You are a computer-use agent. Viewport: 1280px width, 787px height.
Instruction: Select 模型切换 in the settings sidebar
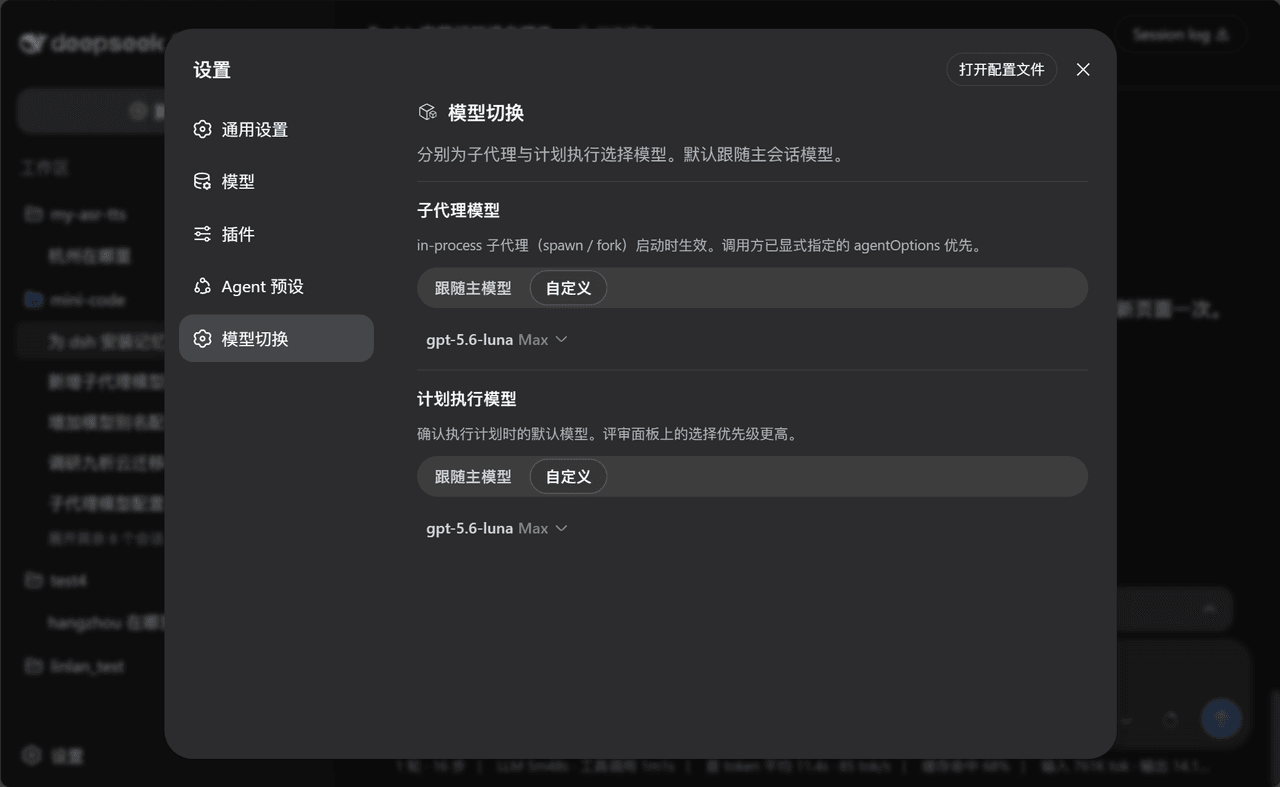point(276,339)
